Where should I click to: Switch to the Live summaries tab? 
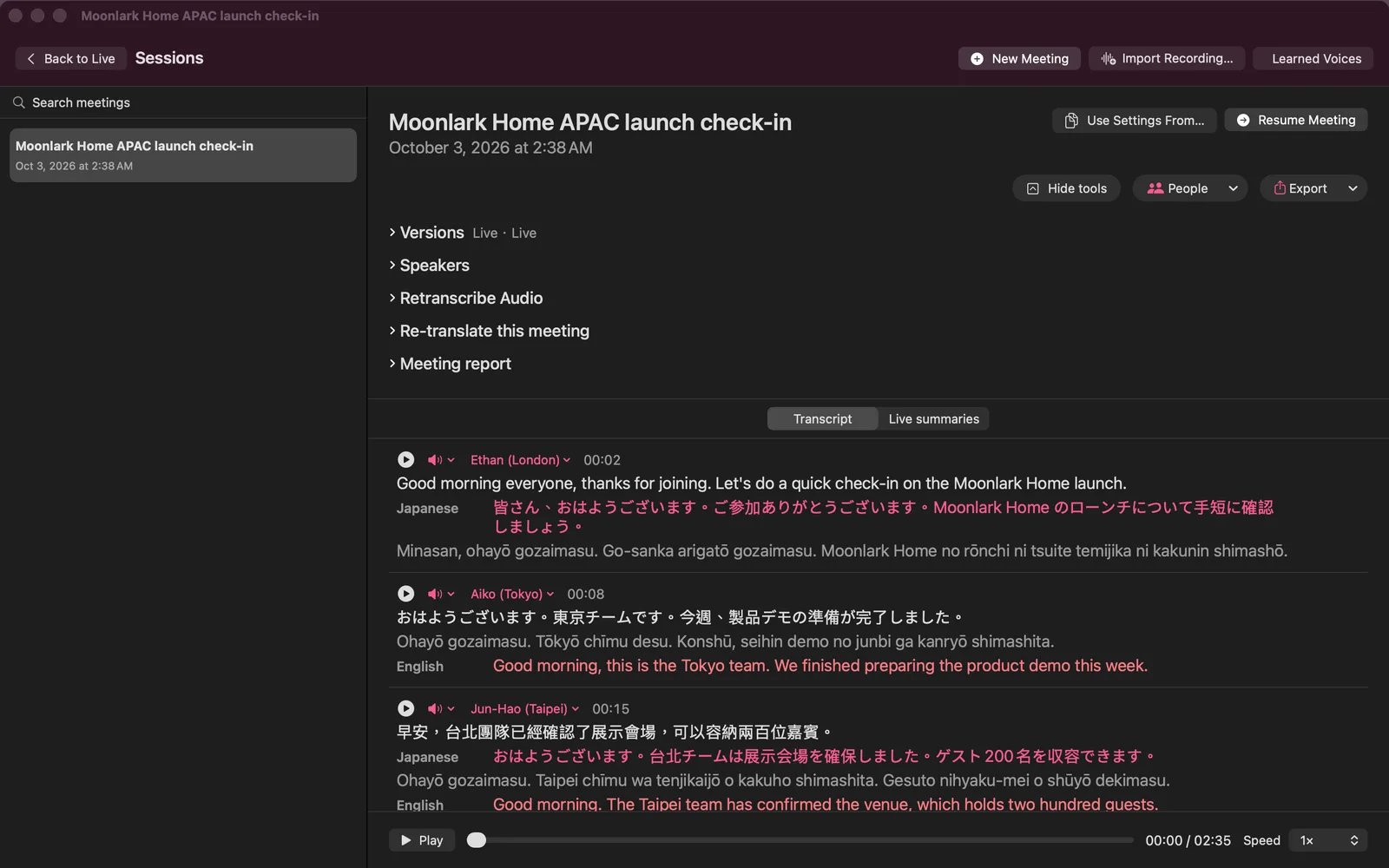[933, 418]
